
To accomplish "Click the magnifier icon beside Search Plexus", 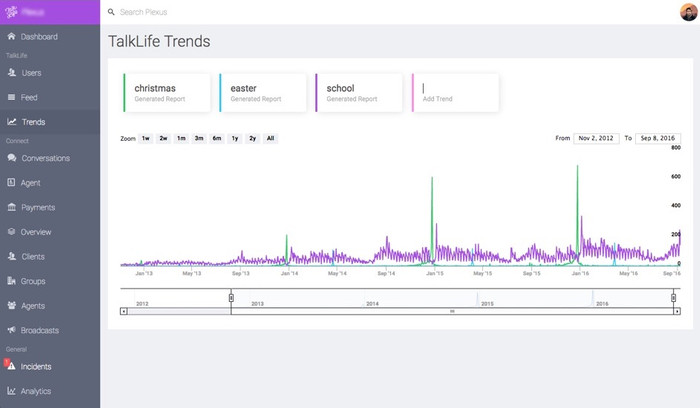I will pos(111,12).
